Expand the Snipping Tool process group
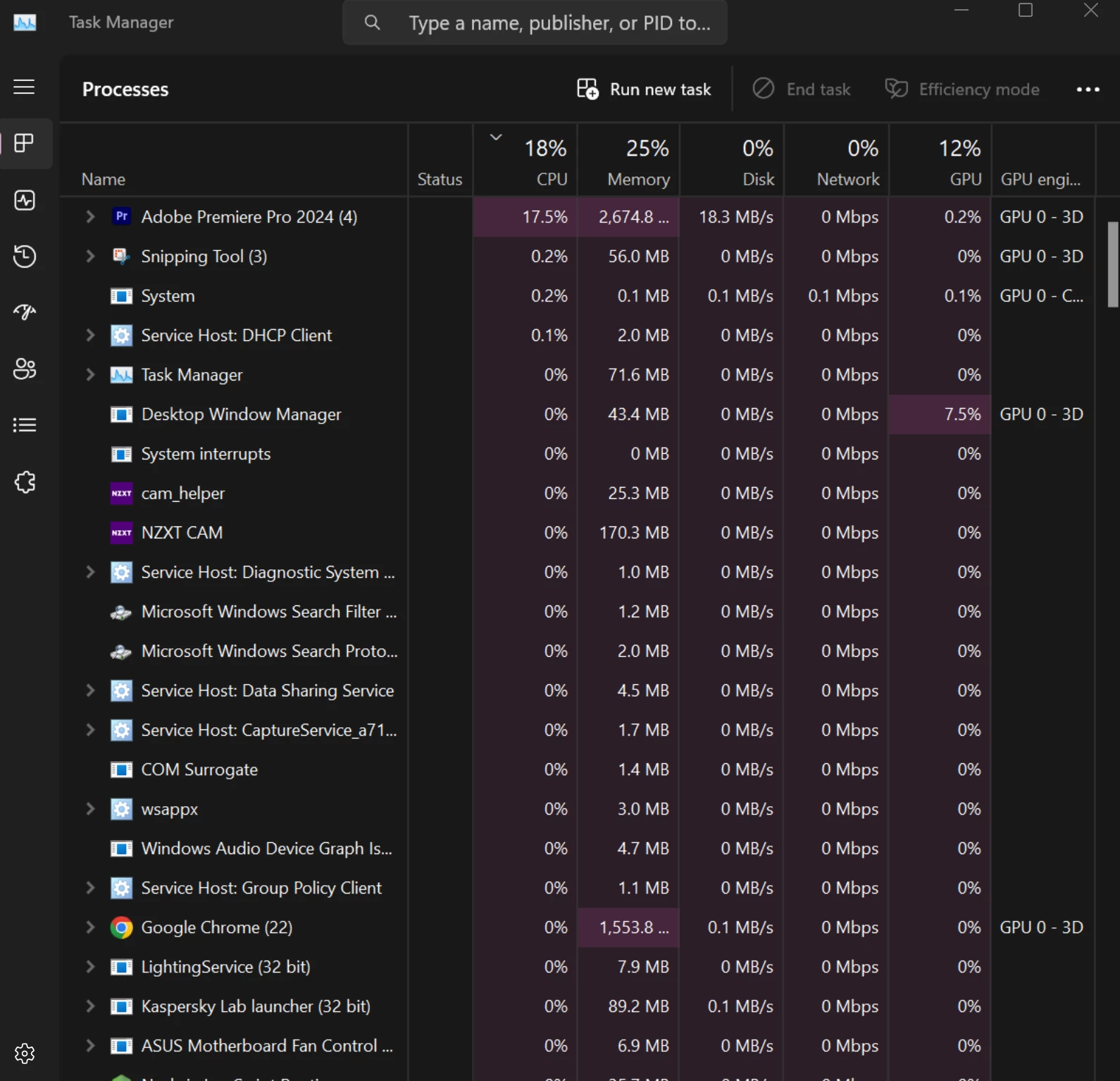This screenshot has width=1120, height=1081. point(90,256)
